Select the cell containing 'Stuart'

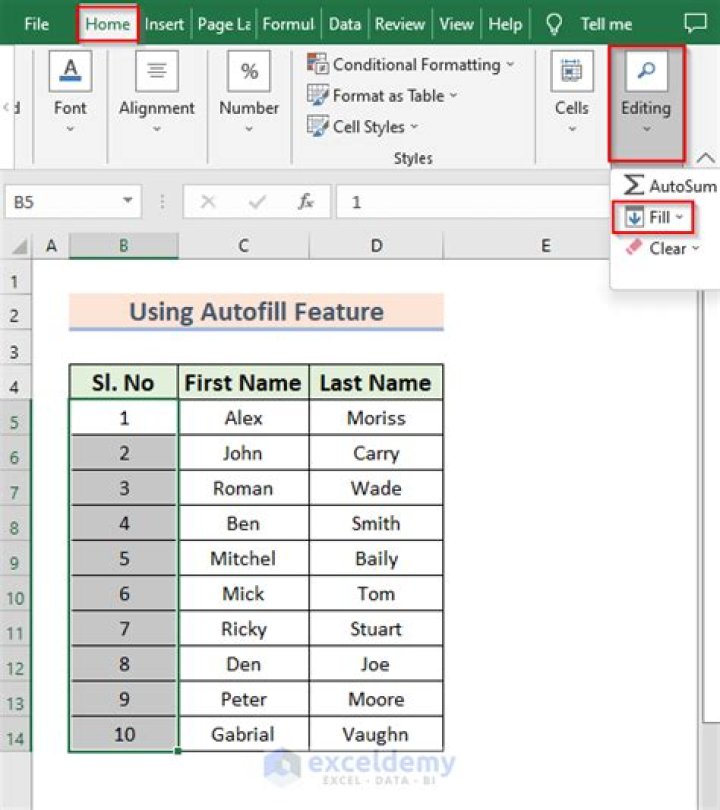coord(376,628)
